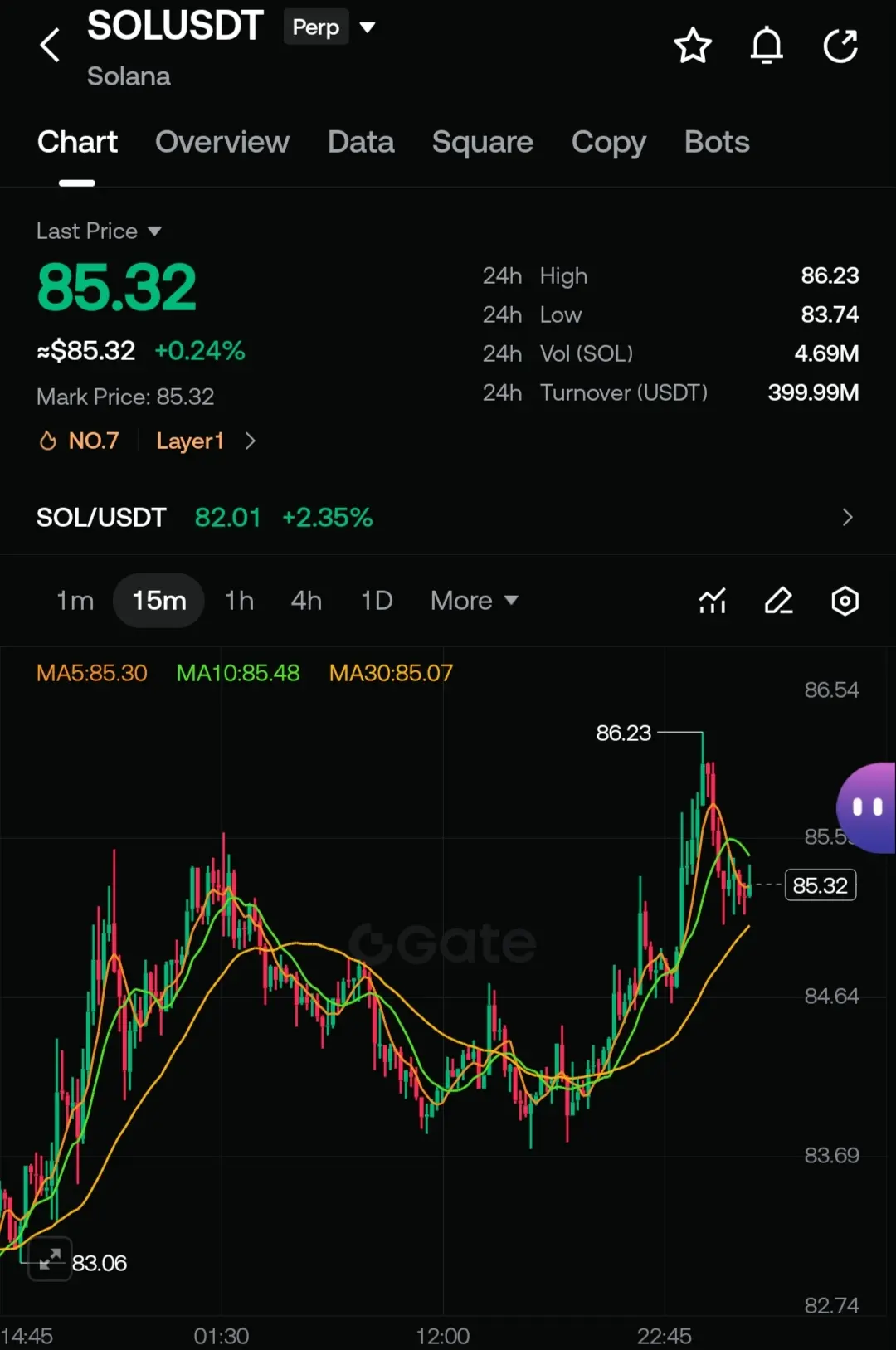Tap the +0.24% change percentage

point(200,351)
